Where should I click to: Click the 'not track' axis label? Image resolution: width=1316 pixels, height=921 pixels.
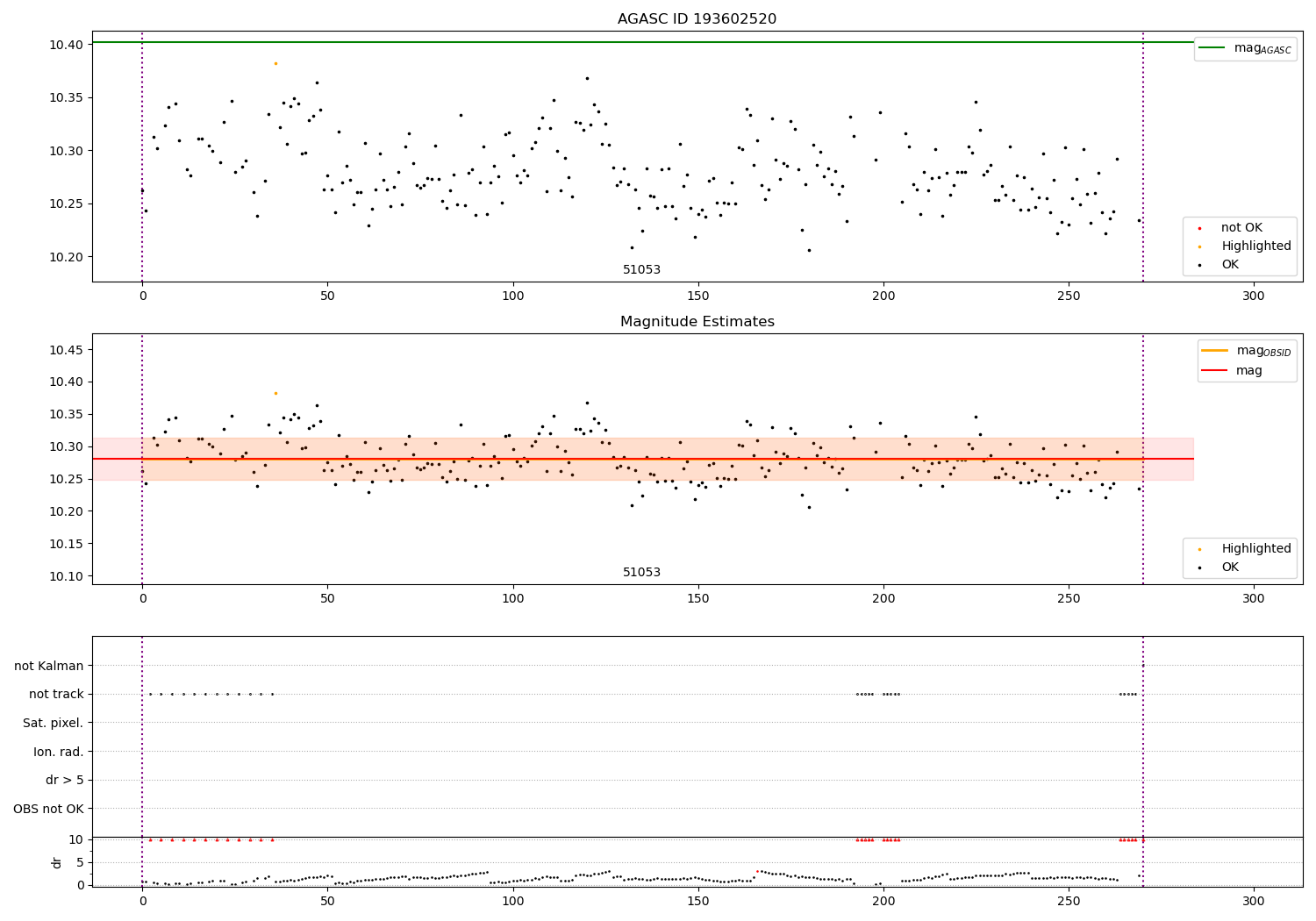(x=56, y=695)
